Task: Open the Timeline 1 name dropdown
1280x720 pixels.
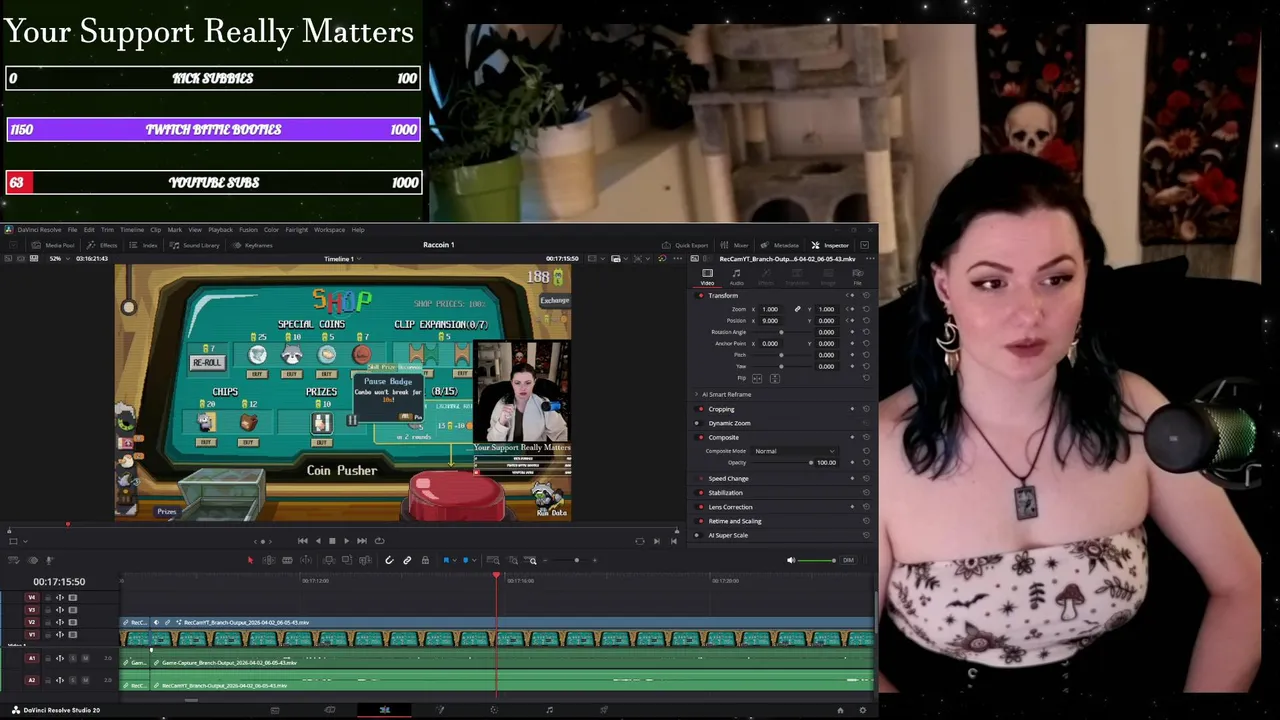Action: pos(342,259)
